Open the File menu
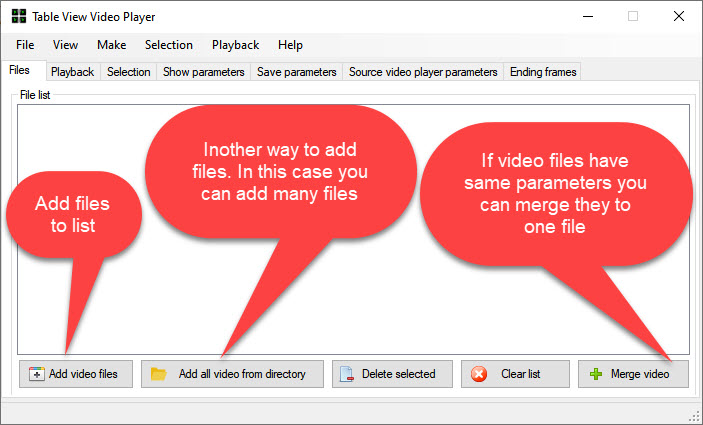 tap(25, 45)
